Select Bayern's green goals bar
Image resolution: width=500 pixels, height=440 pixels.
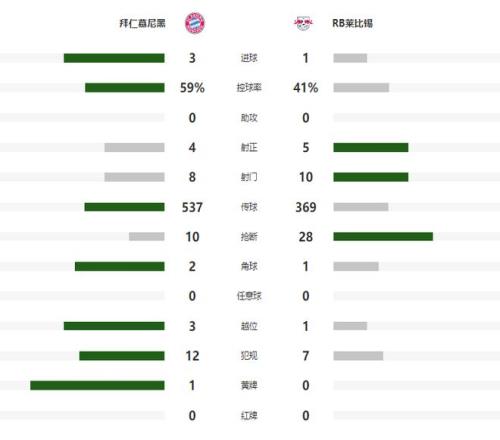tap(114, 58)
